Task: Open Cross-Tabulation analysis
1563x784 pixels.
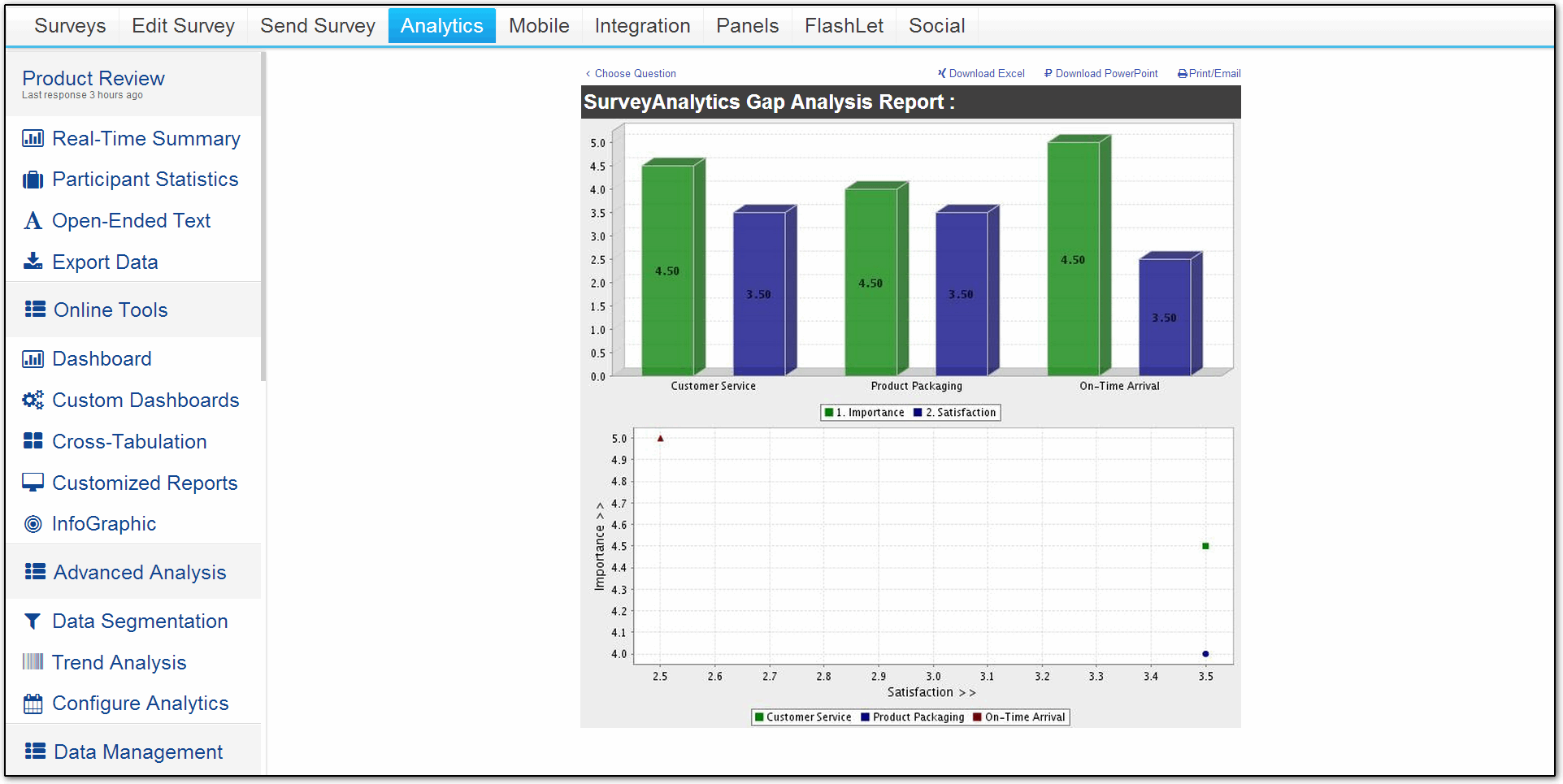Action: click(x=129, y=441)
